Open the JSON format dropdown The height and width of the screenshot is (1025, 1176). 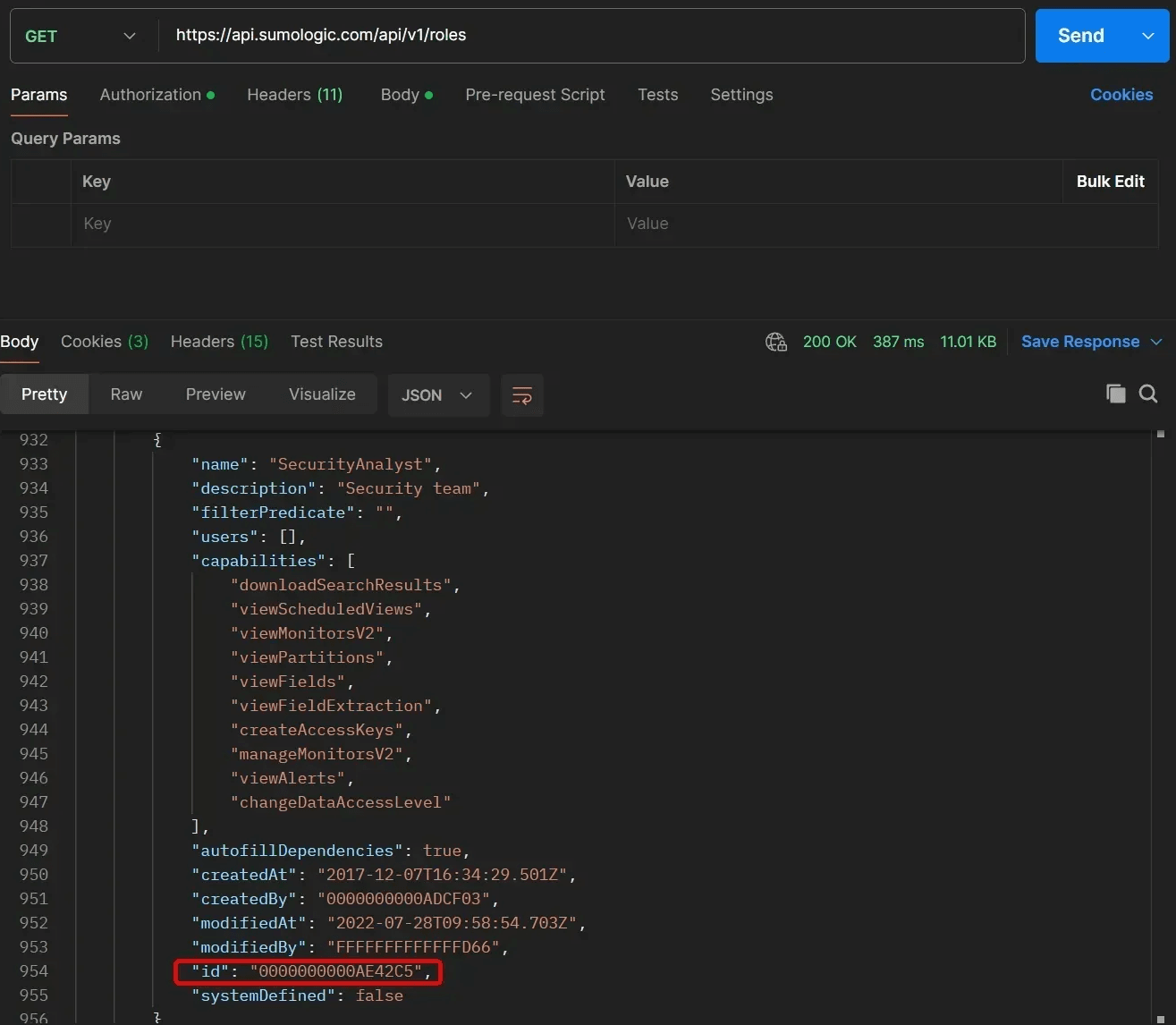click(x=437, y=395)
